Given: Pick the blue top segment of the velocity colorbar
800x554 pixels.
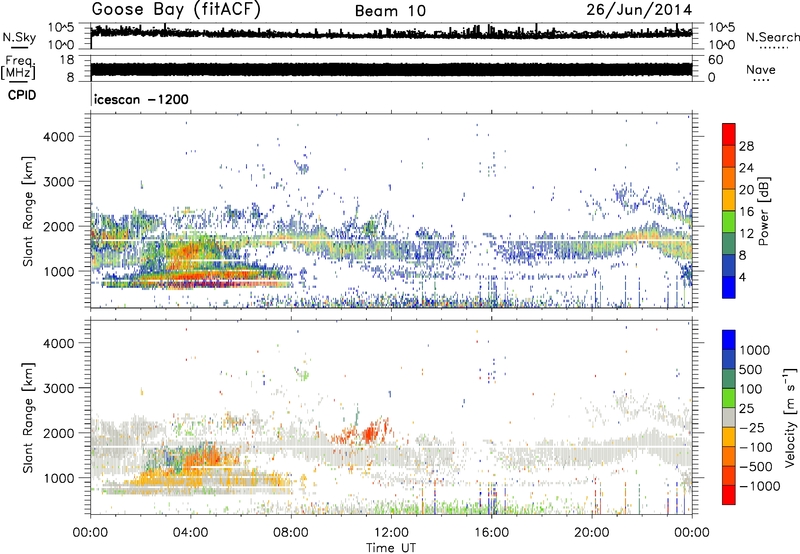Looking at the screenshot, I should (x=729, y=340).
